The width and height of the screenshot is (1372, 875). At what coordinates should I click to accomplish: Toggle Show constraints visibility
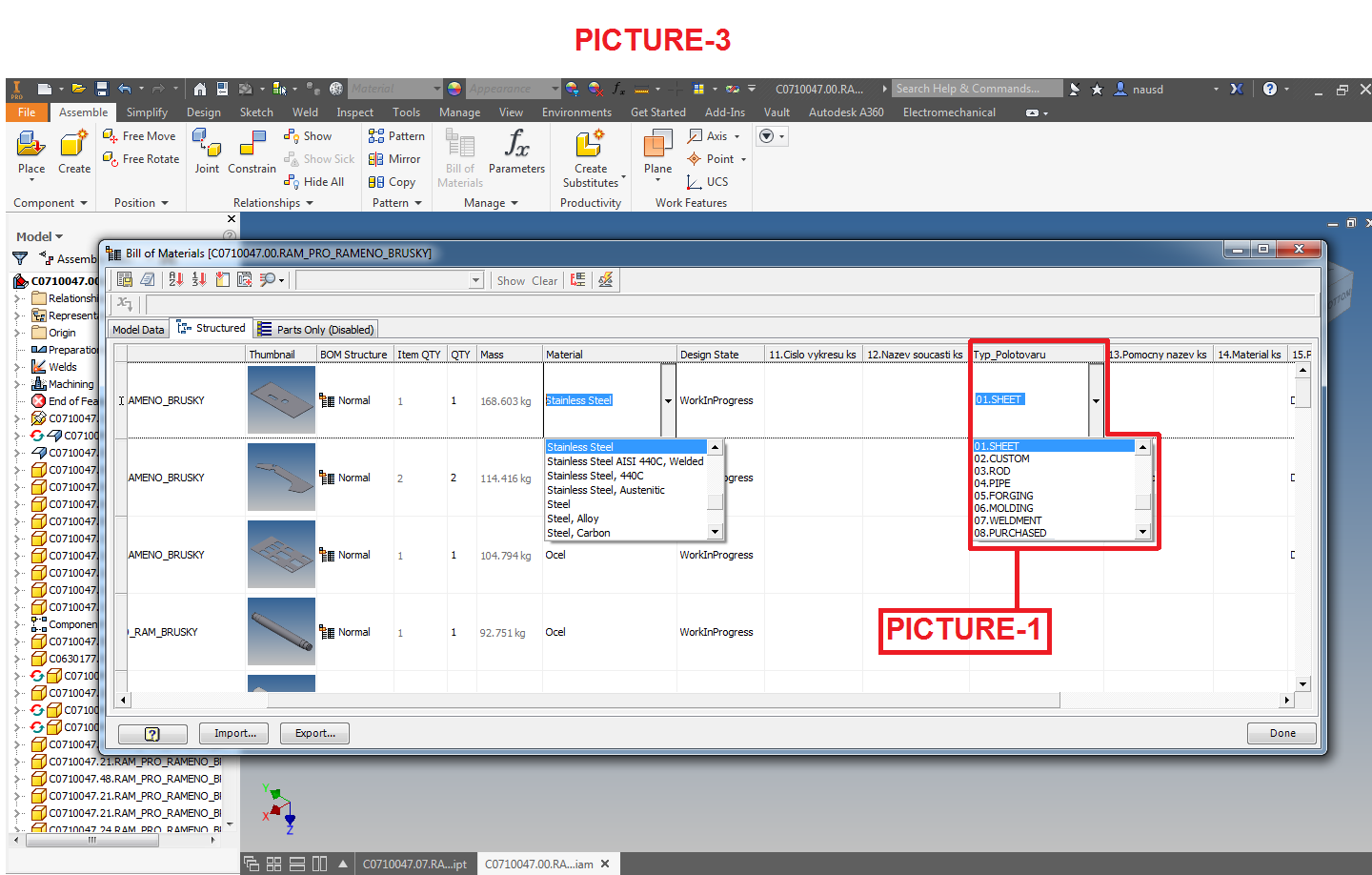tap(309, 135)
